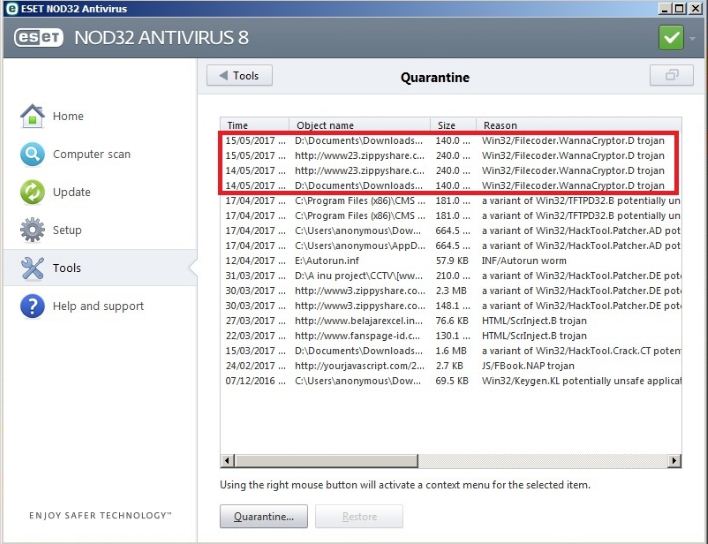The image size is (708, 544).
Task: Click the green Update arrows icon
Action: [32, 192]
